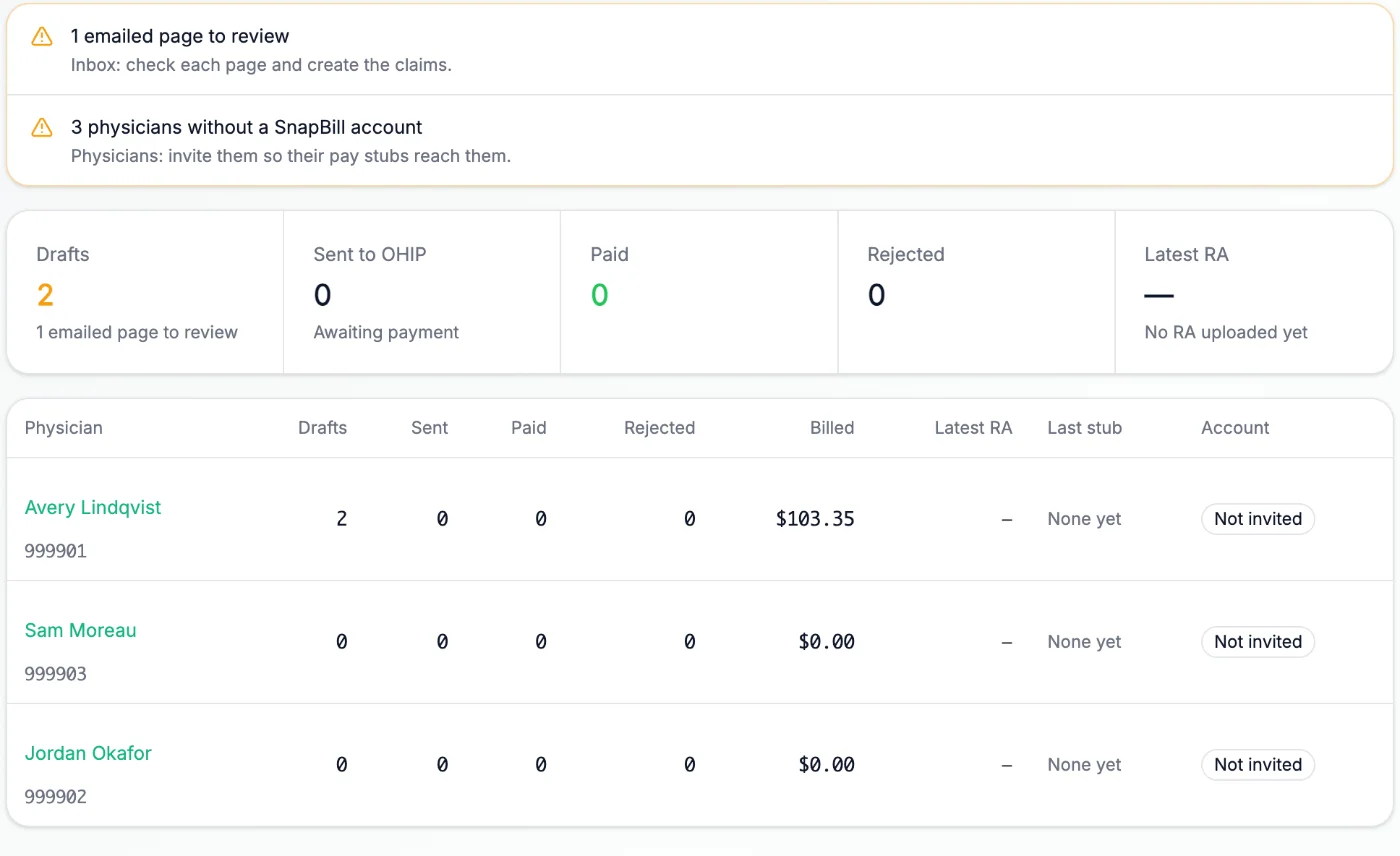Click 'None yet' in Sam Moreau row
Image resolution: width=1400 pixels, height=856 pixels.
tap(1084, 642)
